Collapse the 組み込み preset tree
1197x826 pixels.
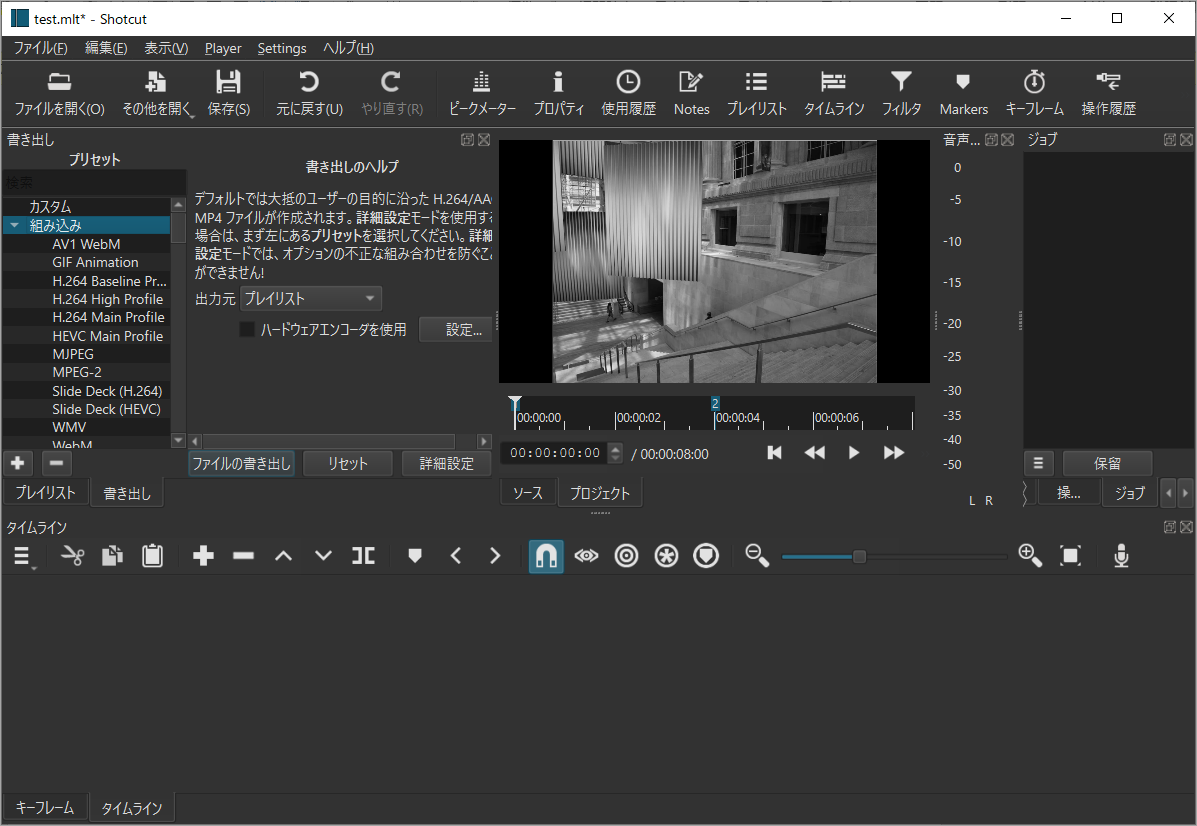(16, 225)
